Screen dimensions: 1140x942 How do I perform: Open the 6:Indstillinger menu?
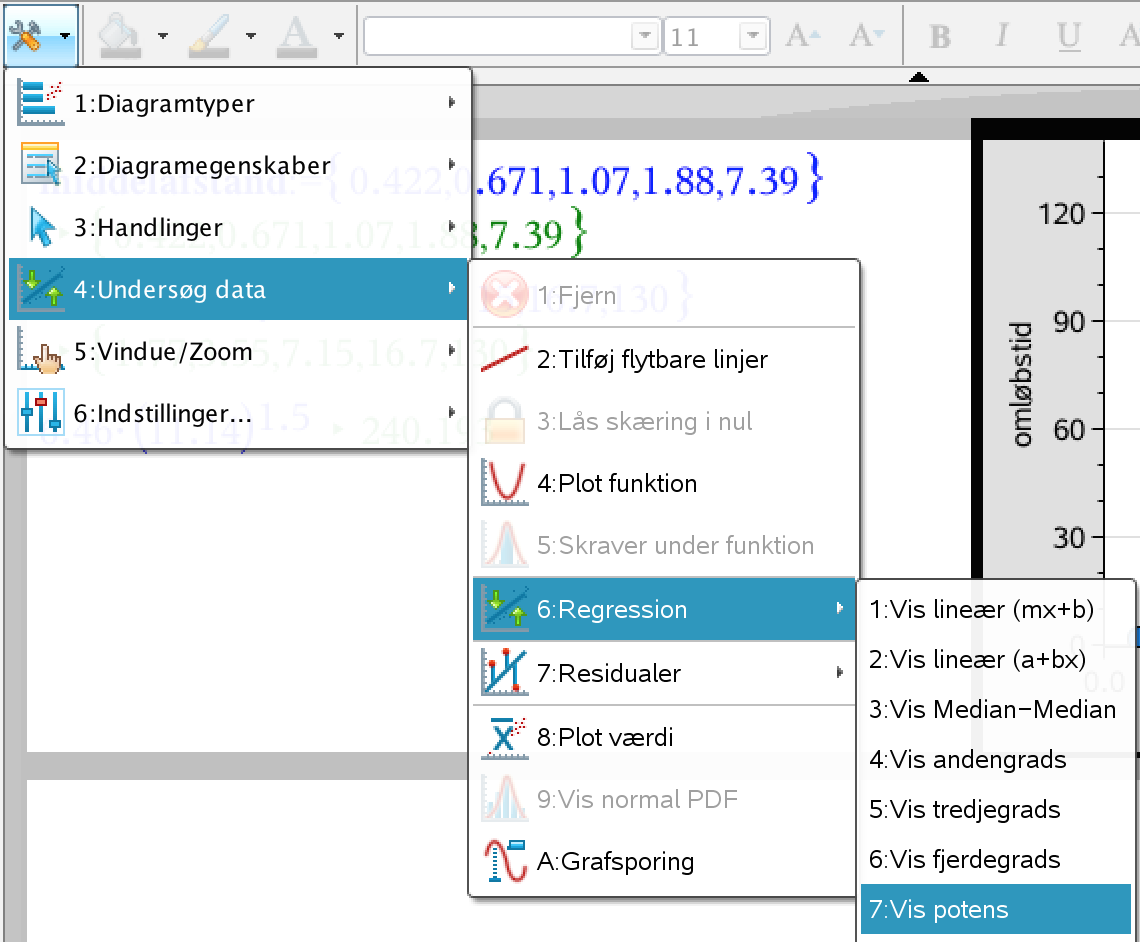238,414
